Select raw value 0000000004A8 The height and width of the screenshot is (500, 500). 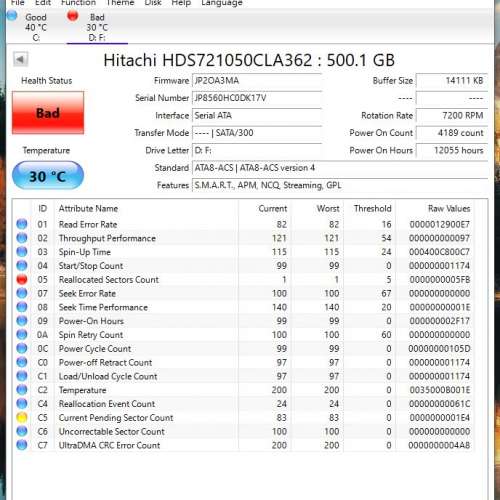[x=439, y=445]
